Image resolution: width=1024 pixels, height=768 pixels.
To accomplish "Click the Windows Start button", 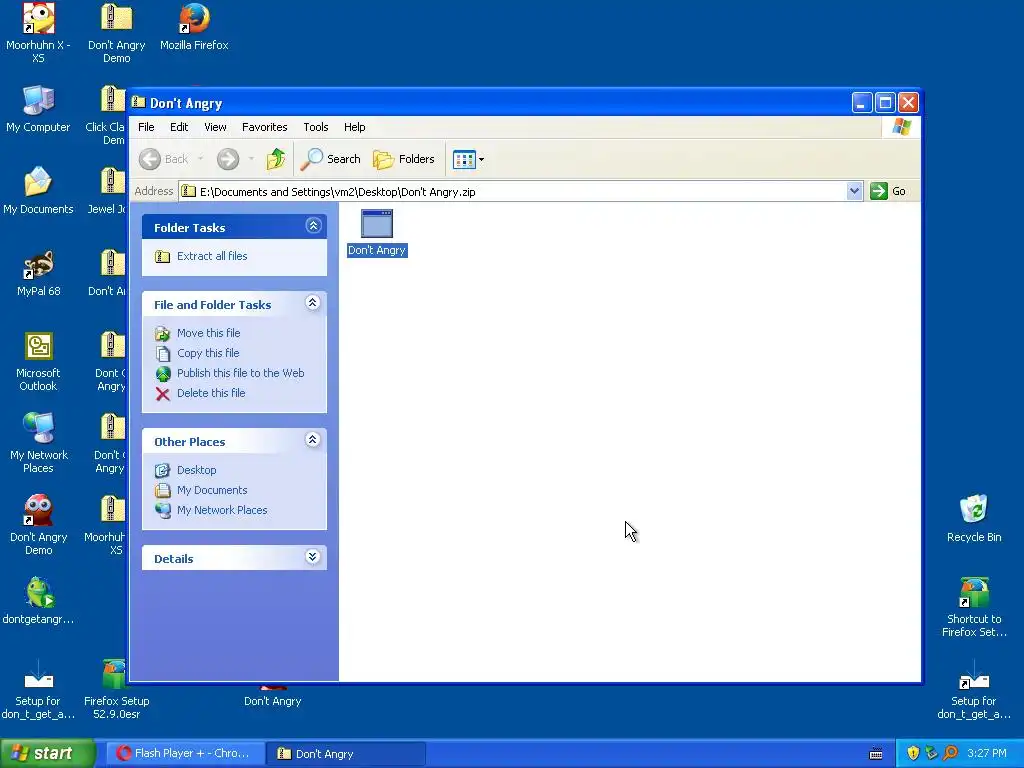I will pos(48,753).
